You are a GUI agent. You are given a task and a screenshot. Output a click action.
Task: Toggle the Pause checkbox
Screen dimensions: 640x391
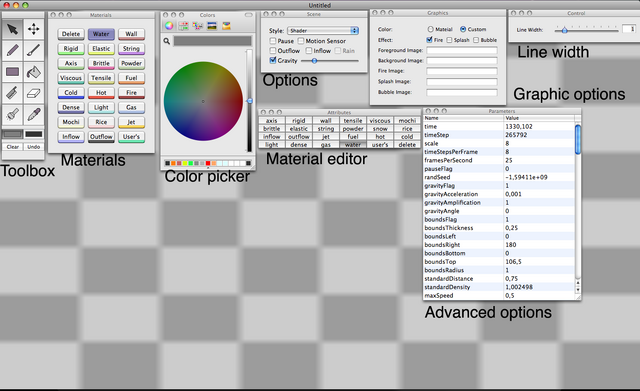[273, 41]
